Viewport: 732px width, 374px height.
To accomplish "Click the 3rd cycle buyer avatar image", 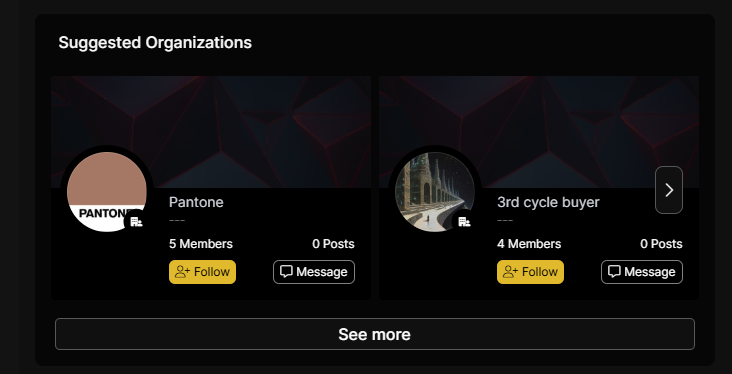I will pyautogui.click(x=435, y=192).
